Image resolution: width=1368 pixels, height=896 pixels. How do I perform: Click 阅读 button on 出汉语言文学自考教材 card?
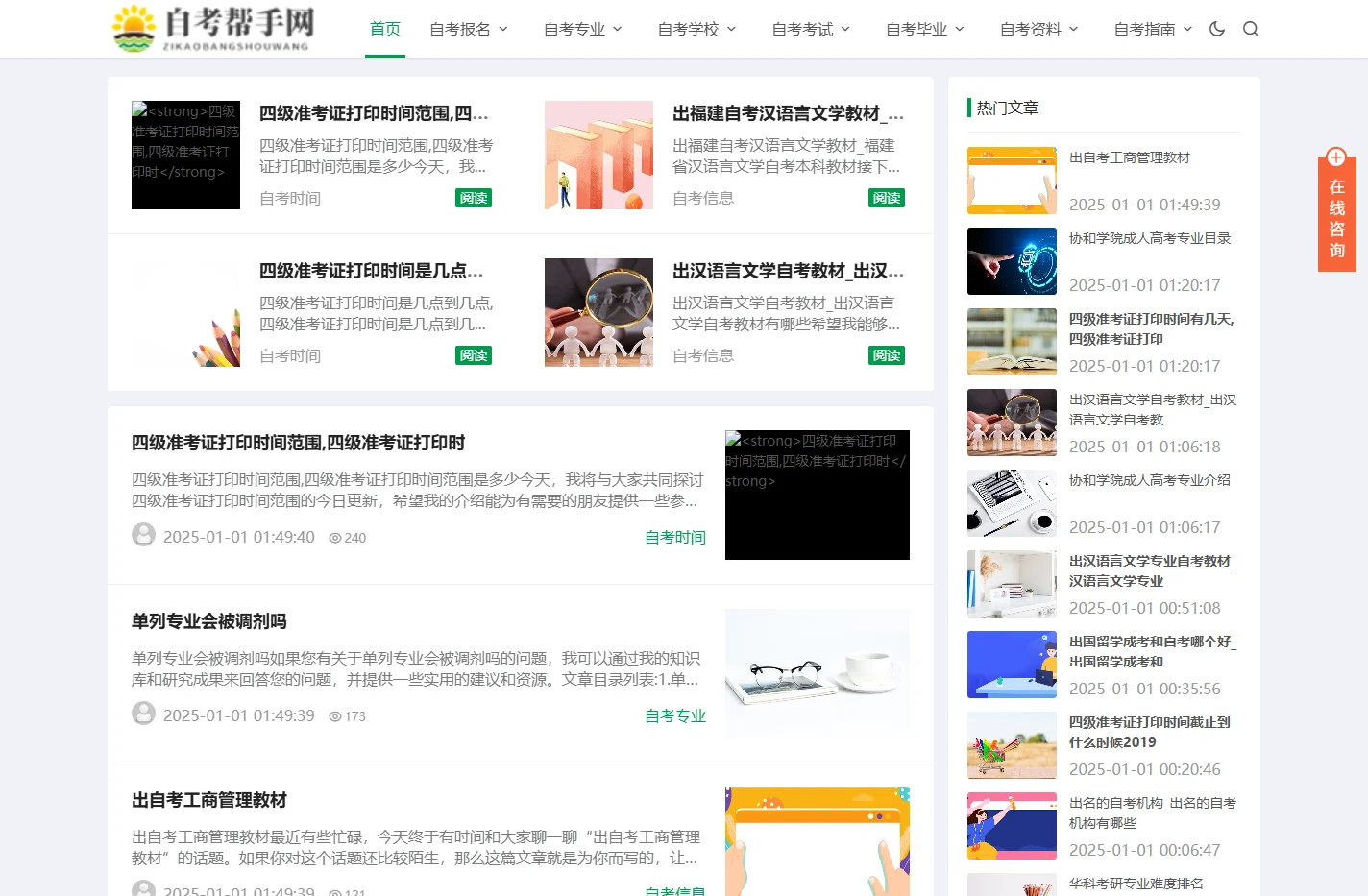pos(887,355)
